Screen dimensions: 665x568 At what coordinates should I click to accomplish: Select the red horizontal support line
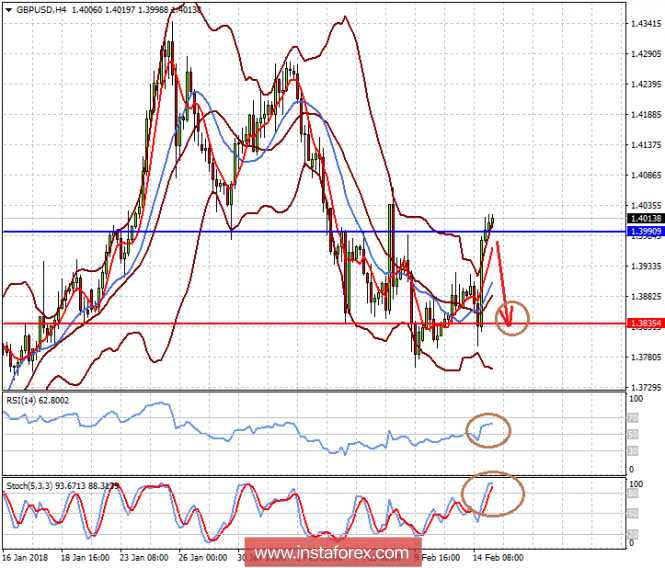tap(250, 323)
